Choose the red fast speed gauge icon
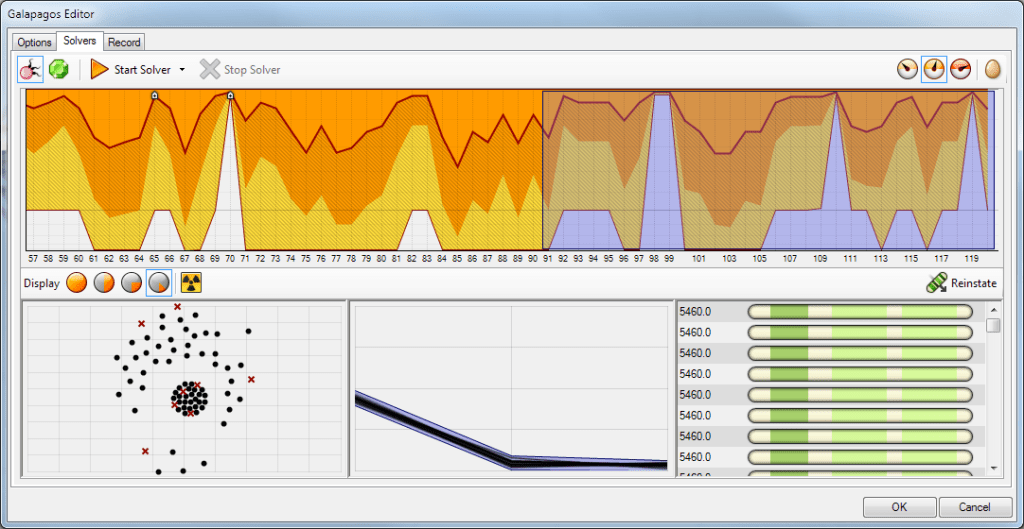Screen dimensions: 1024x529 (960, 70)
